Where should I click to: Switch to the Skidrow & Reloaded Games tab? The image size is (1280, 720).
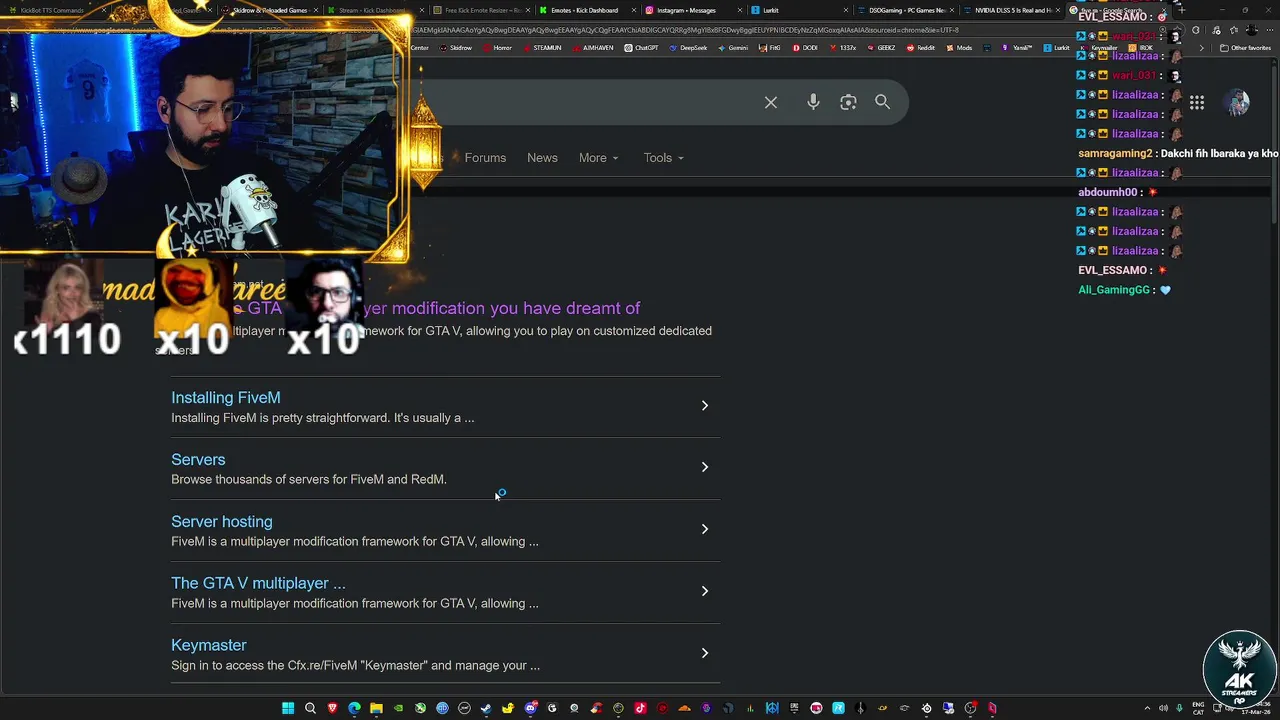(270, 10)
